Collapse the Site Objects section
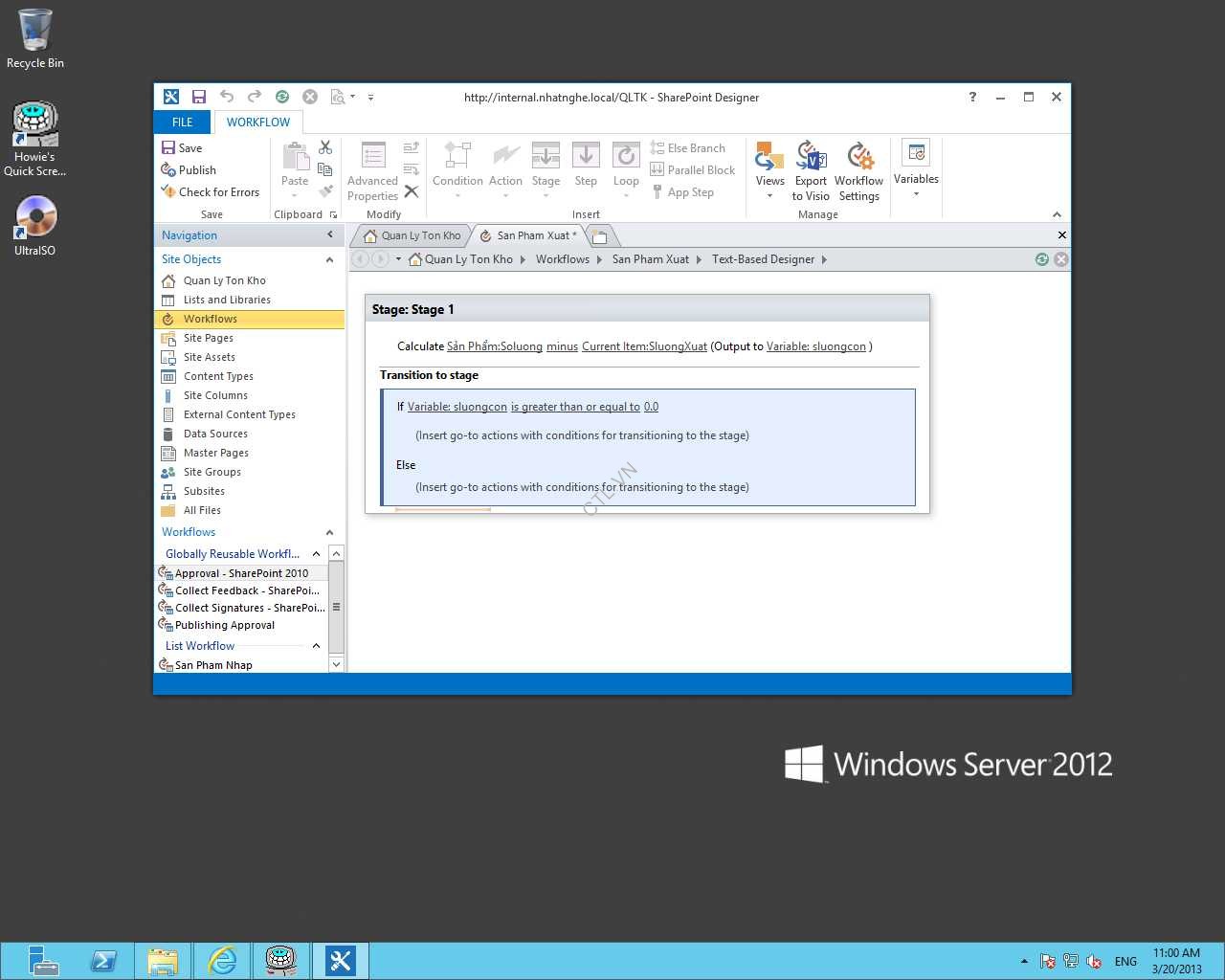This screenshot has height=980, width=1225. point(329,259)
